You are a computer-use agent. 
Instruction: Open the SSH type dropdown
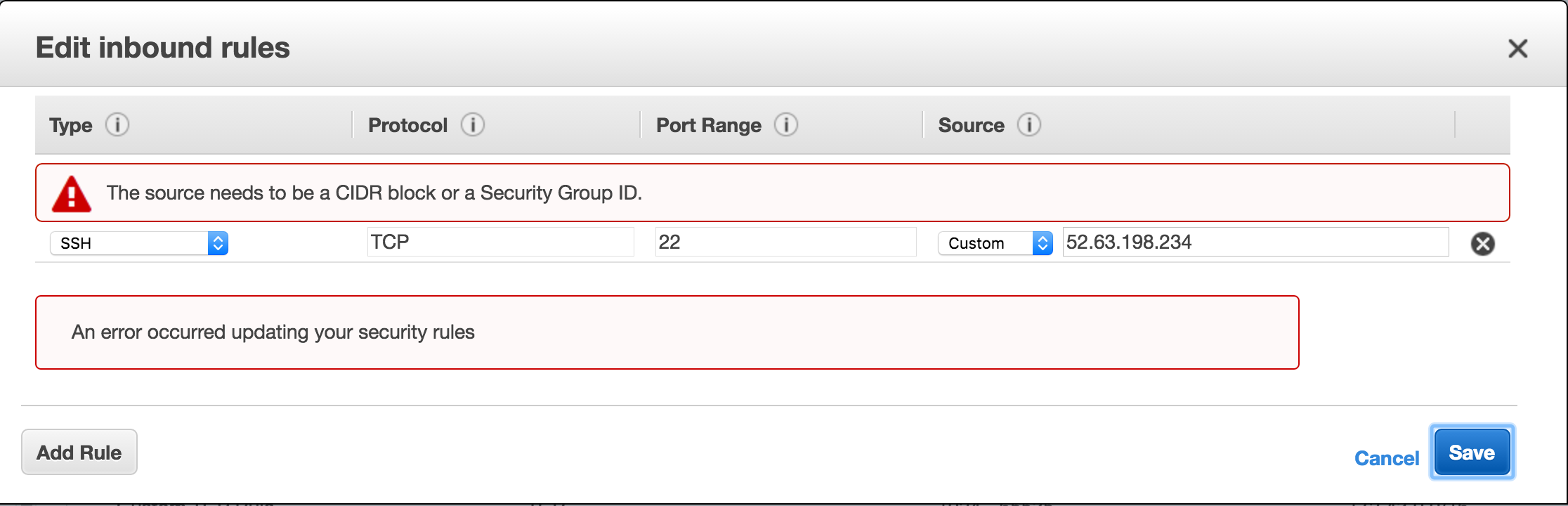[x=139, y=243]
